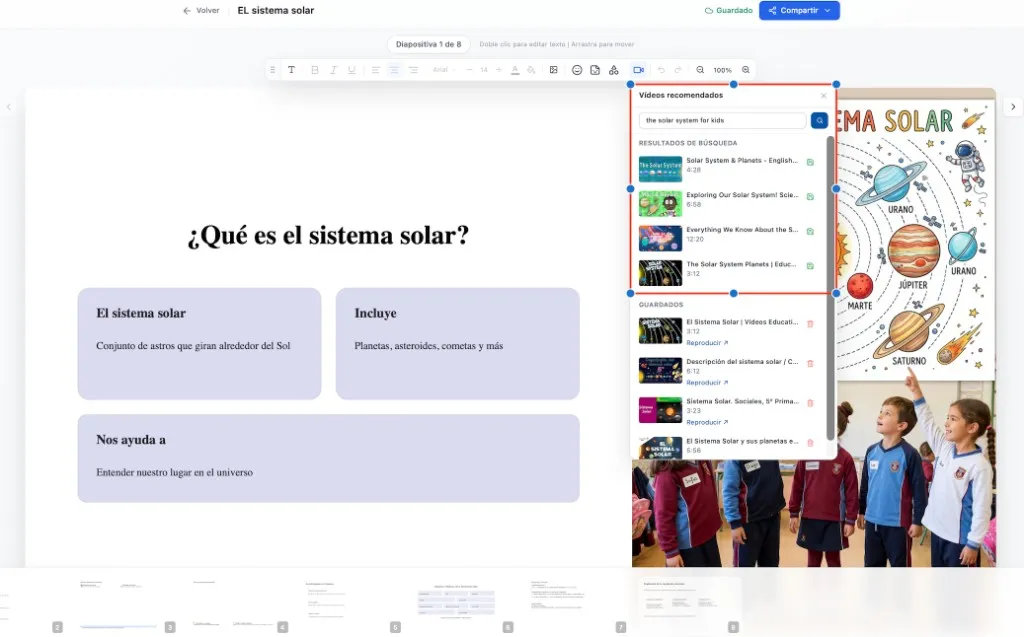Screen dimensions: 1024x637
Task: Zoom in the slide
Action: point(745,70)
